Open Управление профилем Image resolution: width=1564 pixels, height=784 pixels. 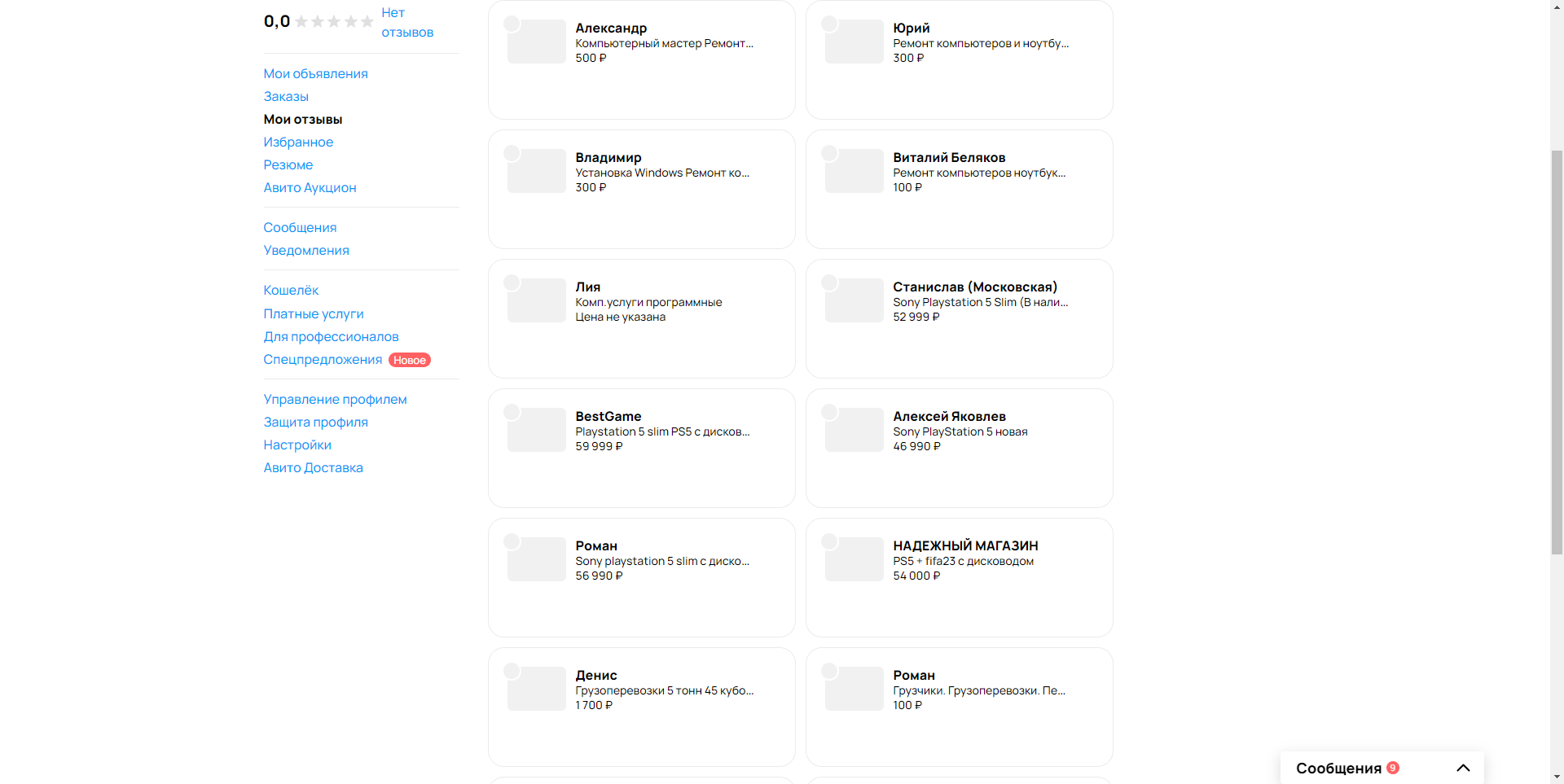pos(335,400)
